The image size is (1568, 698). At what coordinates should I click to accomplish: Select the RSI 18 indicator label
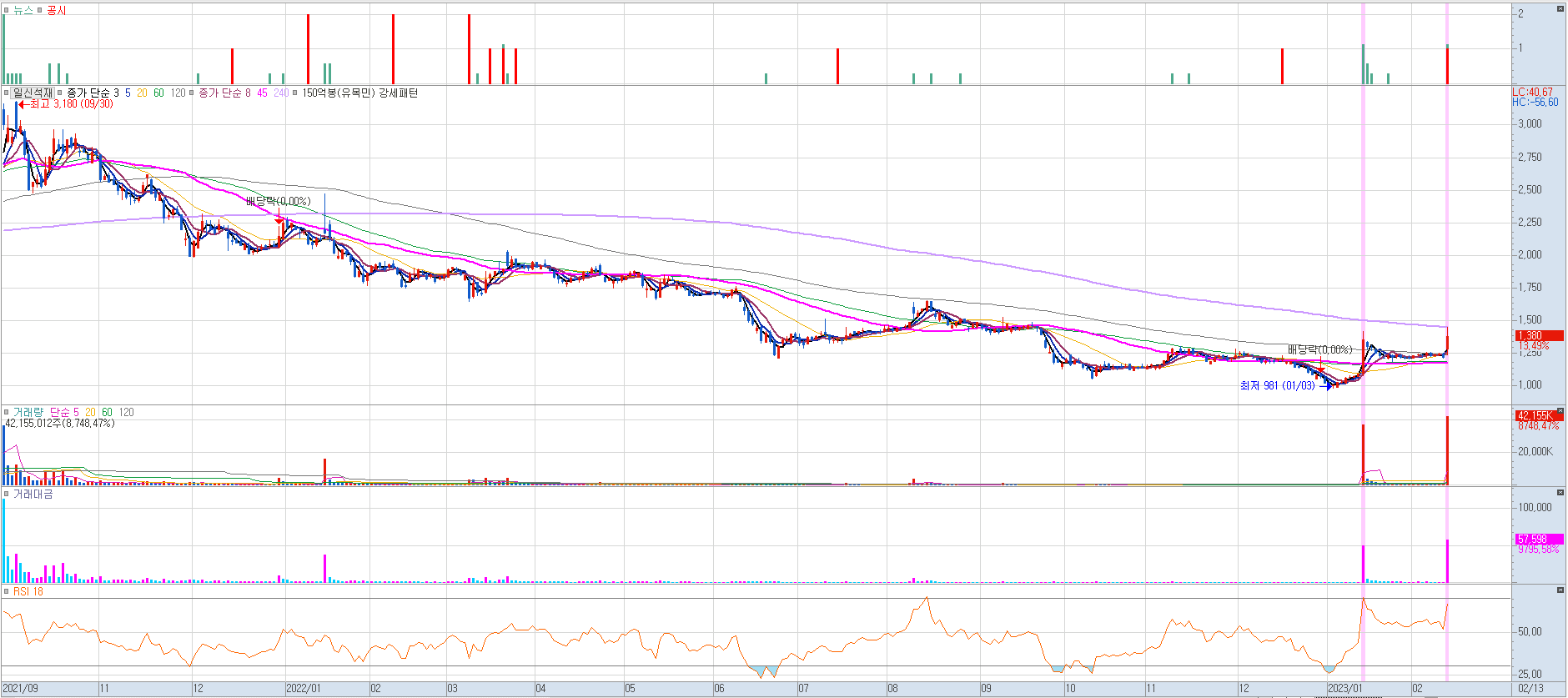click(28, 591)
